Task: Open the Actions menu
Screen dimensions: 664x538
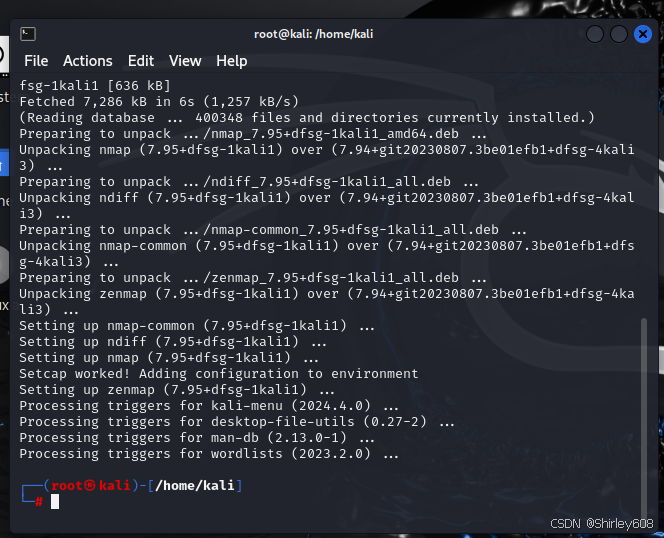Action: coord(88,61)
